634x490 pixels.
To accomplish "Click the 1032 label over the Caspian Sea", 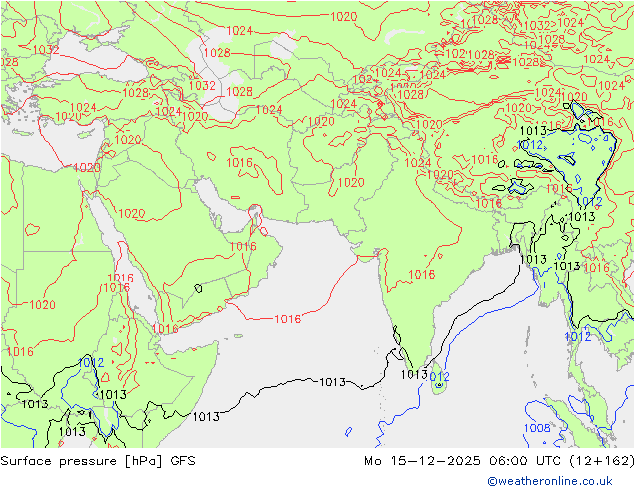I will [202, 85].
